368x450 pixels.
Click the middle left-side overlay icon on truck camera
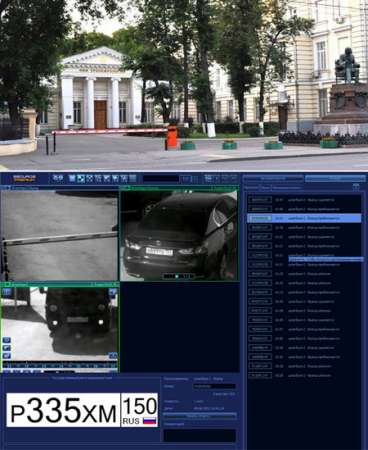point(6,348)
